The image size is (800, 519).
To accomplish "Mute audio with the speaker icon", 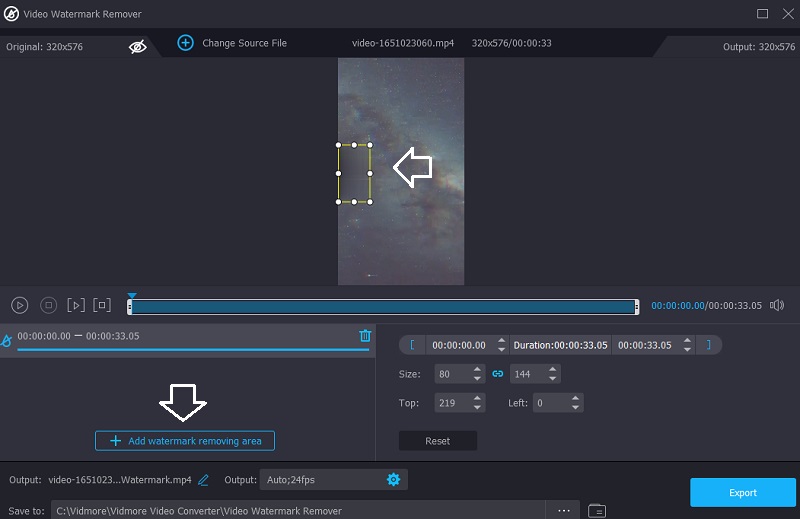I will tap(776, 305).
